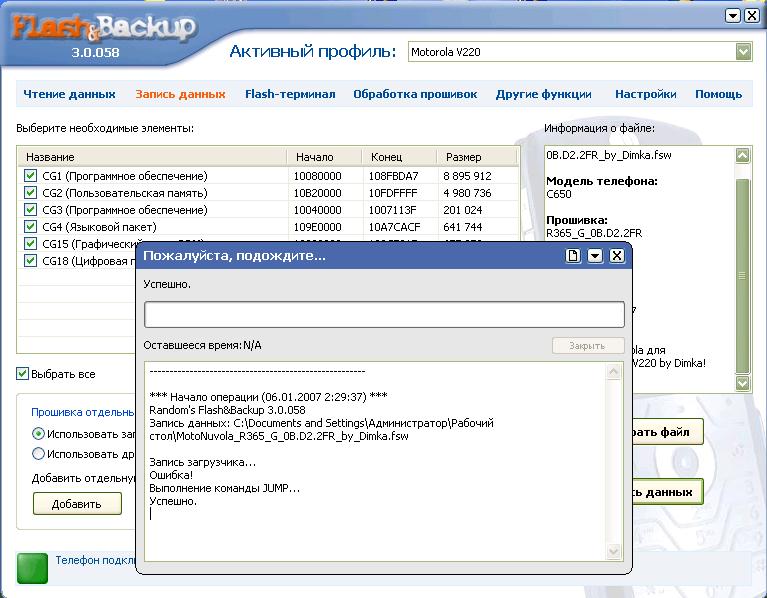Click the size value 641 744

[462, 227]
